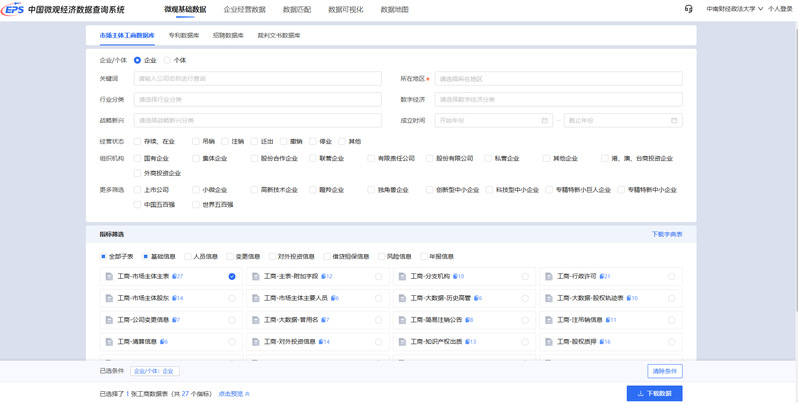Select the 个体 radio option

[168, 60]
